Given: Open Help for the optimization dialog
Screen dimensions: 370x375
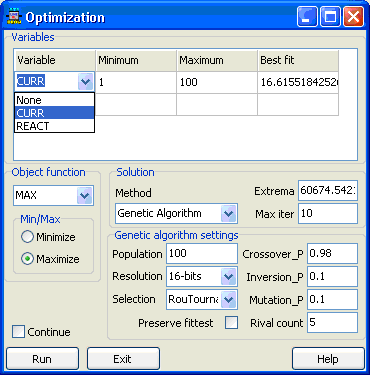Looking at the screenshot, I should click(x=328, y=359).
